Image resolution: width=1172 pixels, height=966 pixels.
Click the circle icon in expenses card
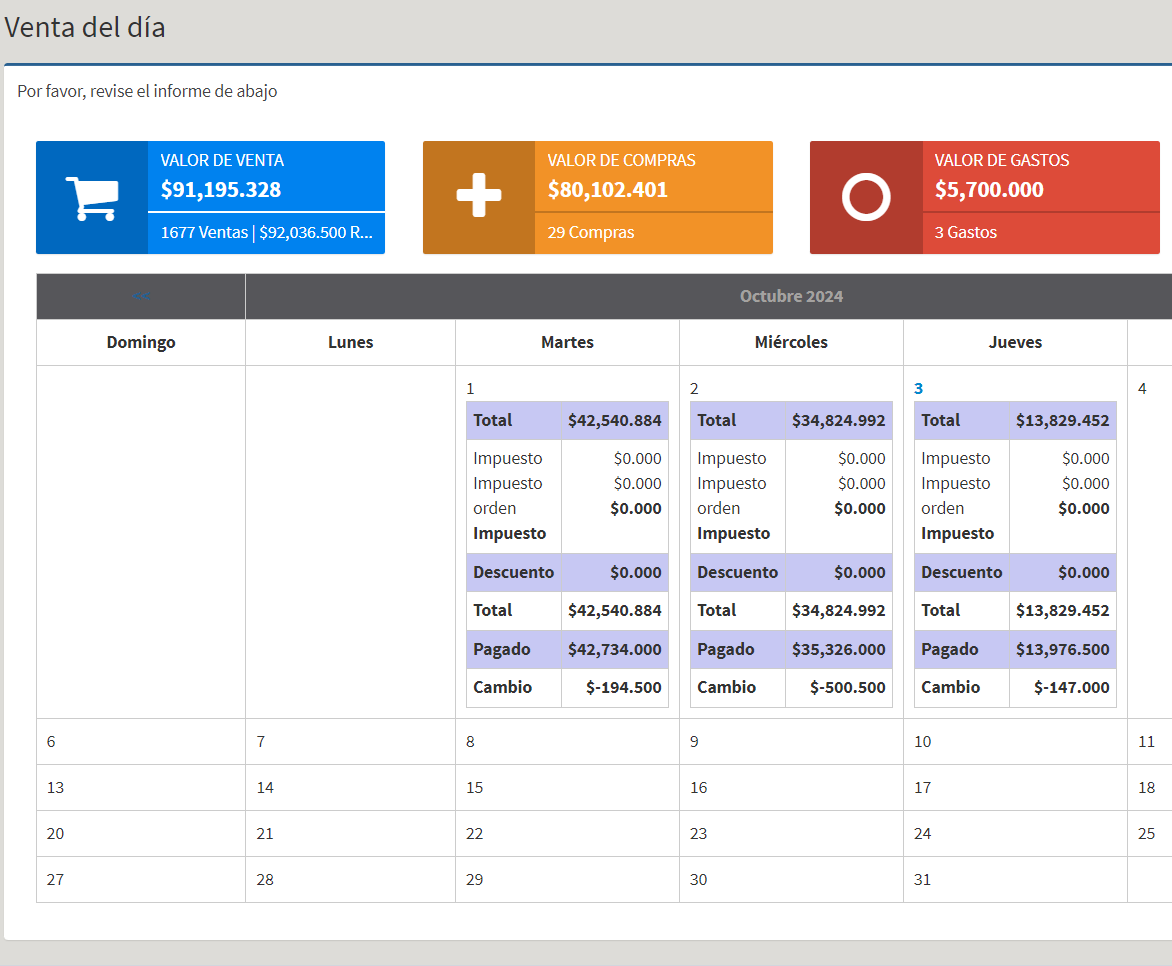866,198
